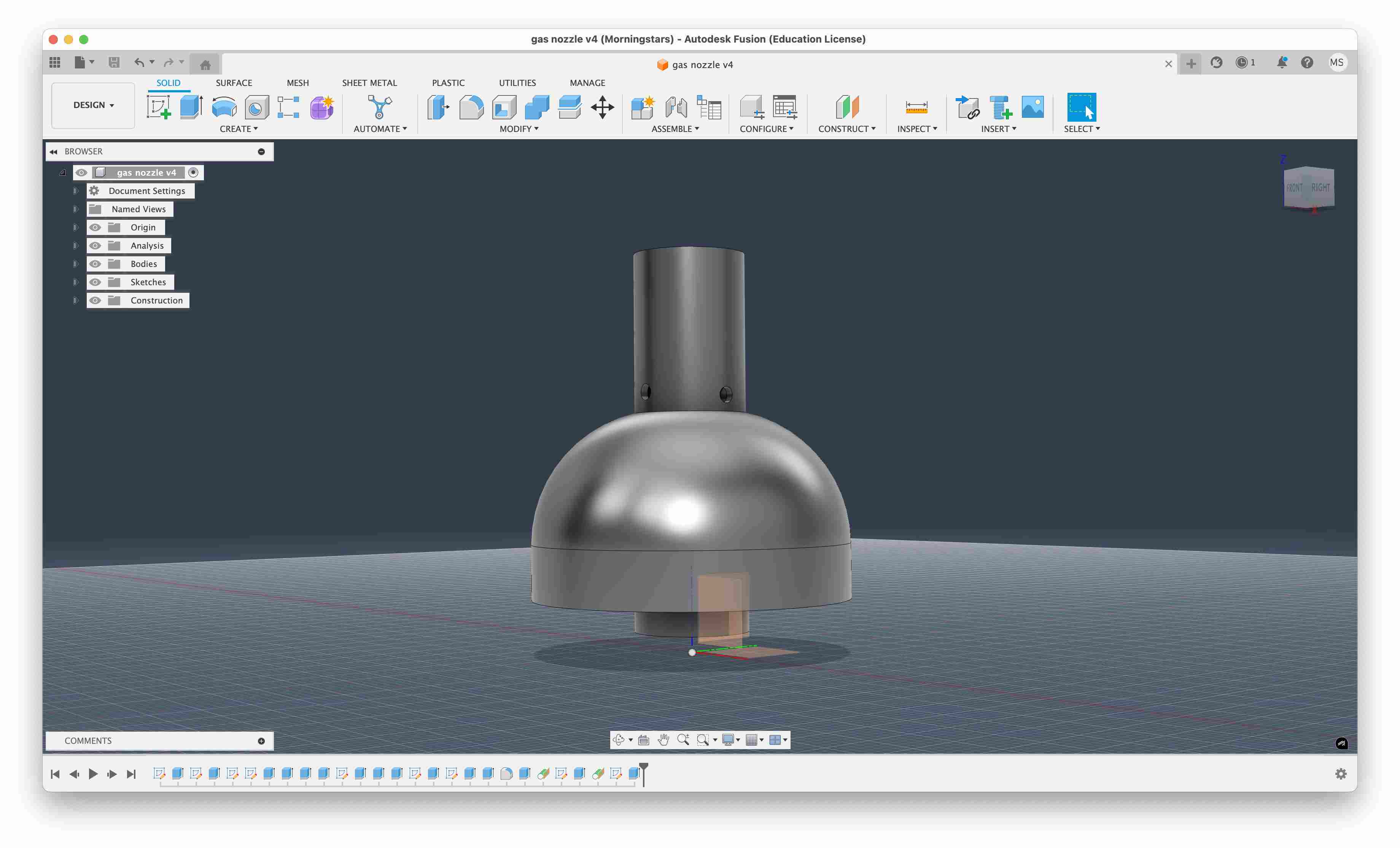
Task: Activate the window Select tool
Action: (1081, 107)
